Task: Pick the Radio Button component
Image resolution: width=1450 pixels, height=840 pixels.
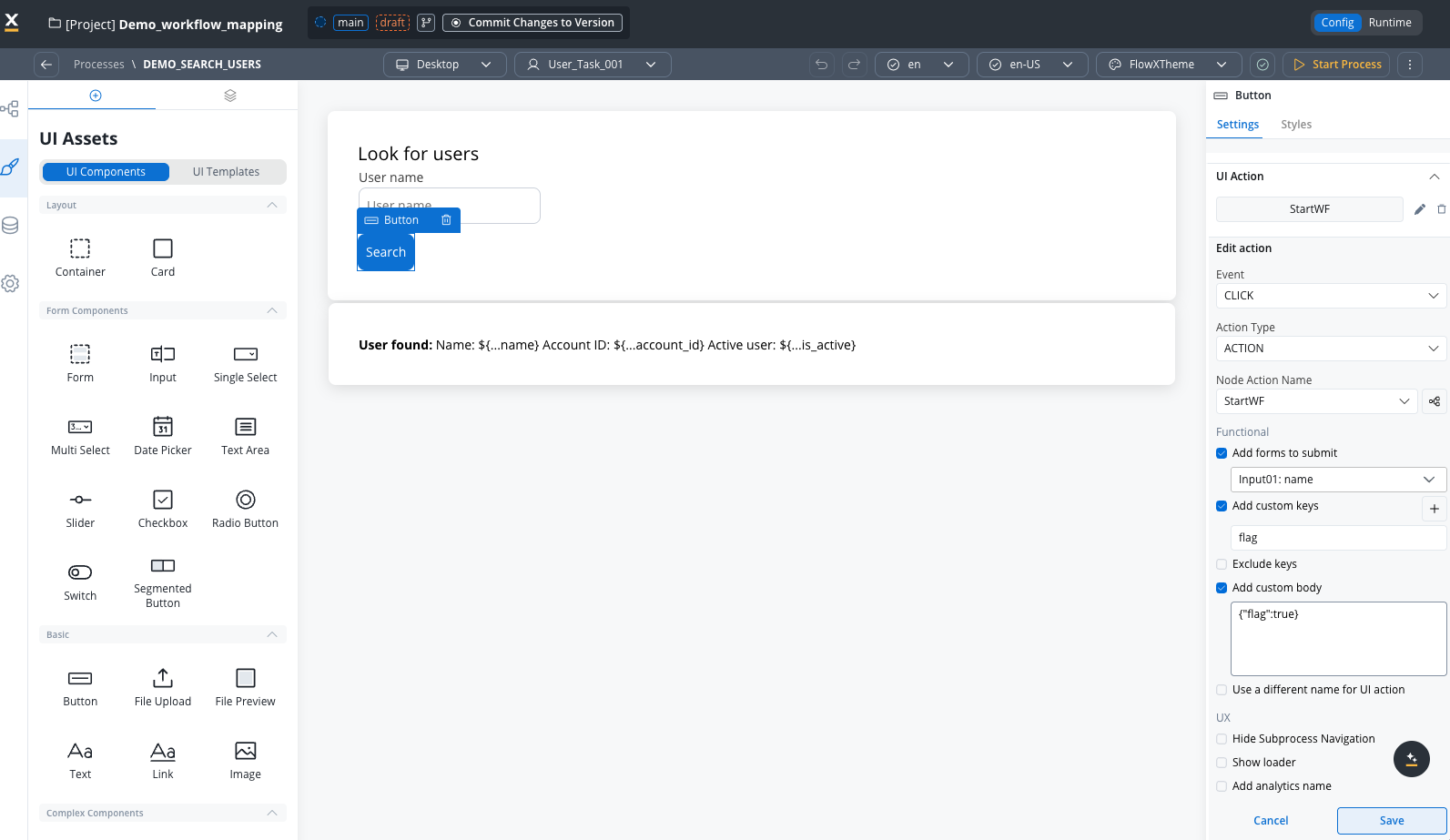Action: pos(246,509)
